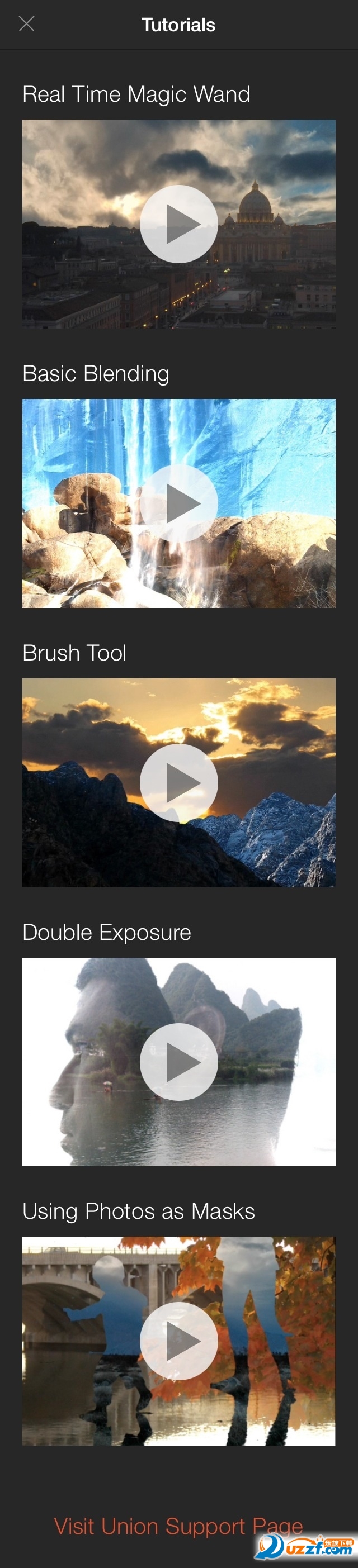Screen dimensions: 358x1568
Task: Play the Using Photos as Masks video
Action: 178,1341
